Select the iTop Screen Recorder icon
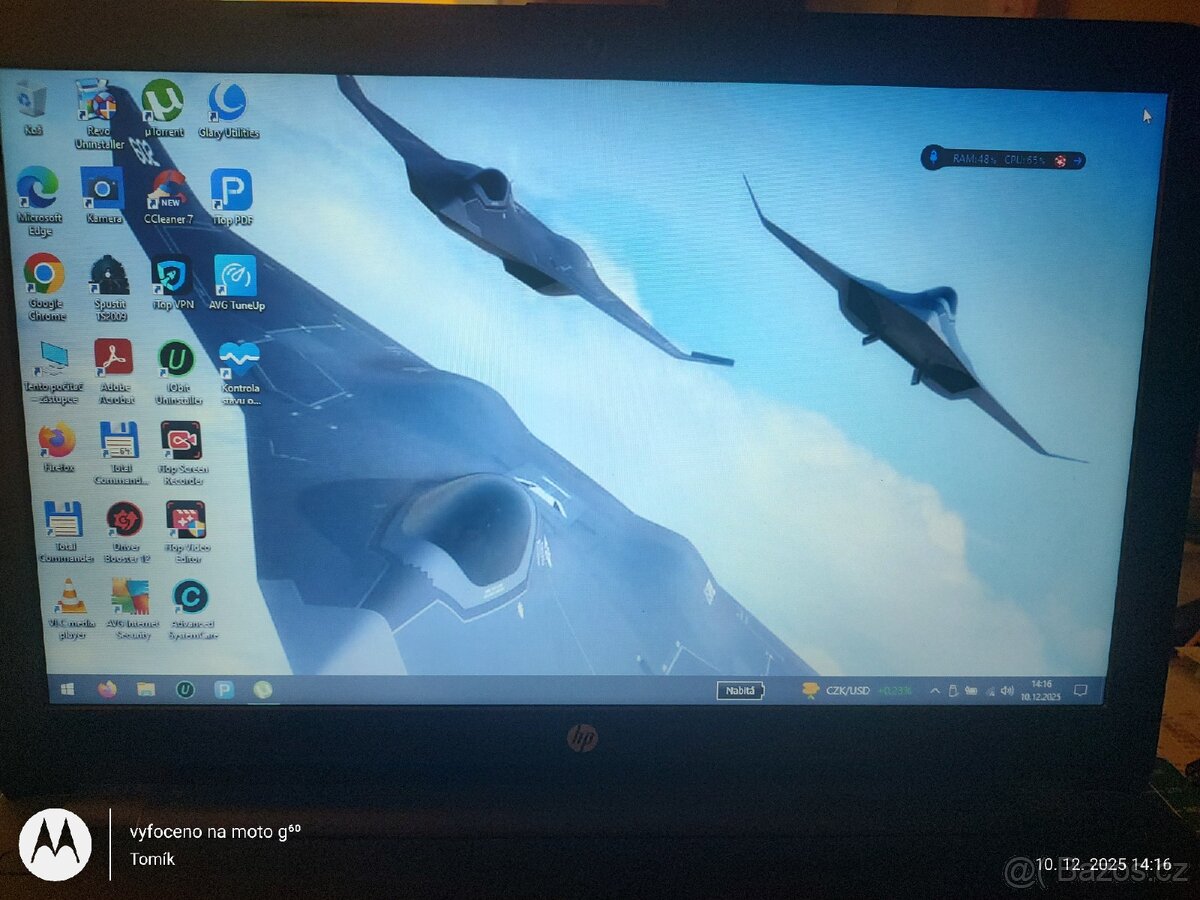 (181, 440)
